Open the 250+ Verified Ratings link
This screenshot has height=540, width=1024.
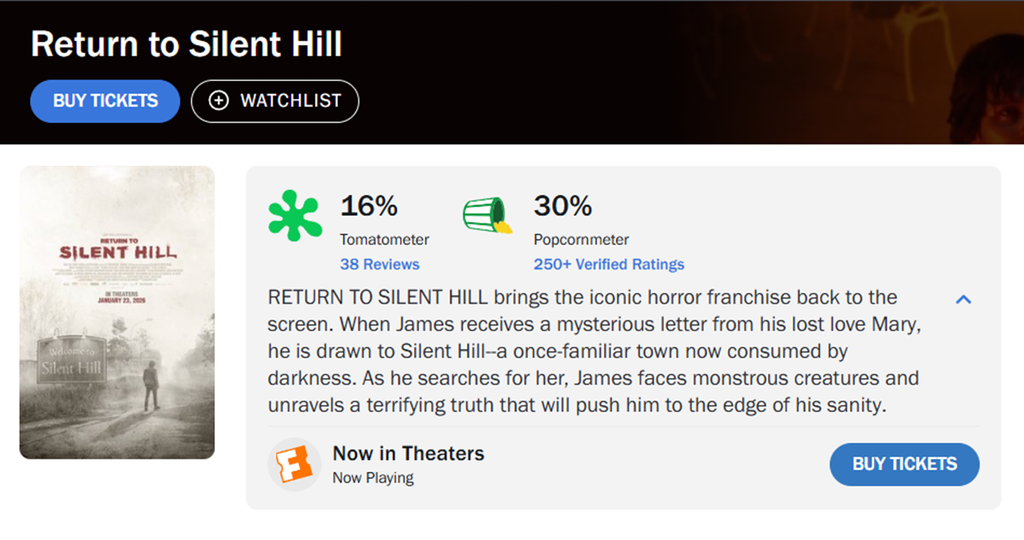(608, 264)
